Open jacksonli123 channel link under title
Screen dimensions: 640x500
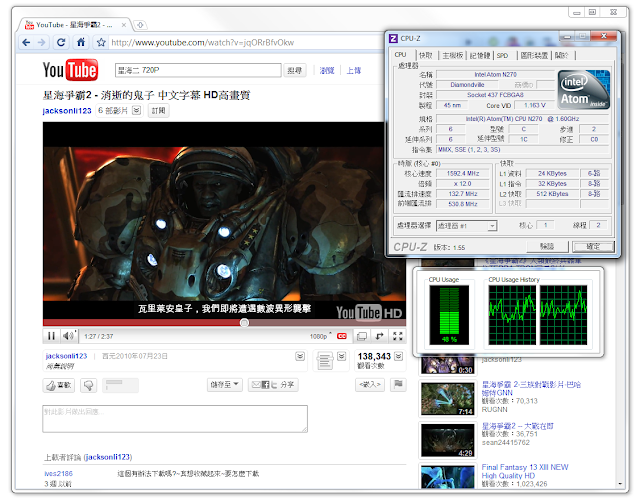(67, 111)
